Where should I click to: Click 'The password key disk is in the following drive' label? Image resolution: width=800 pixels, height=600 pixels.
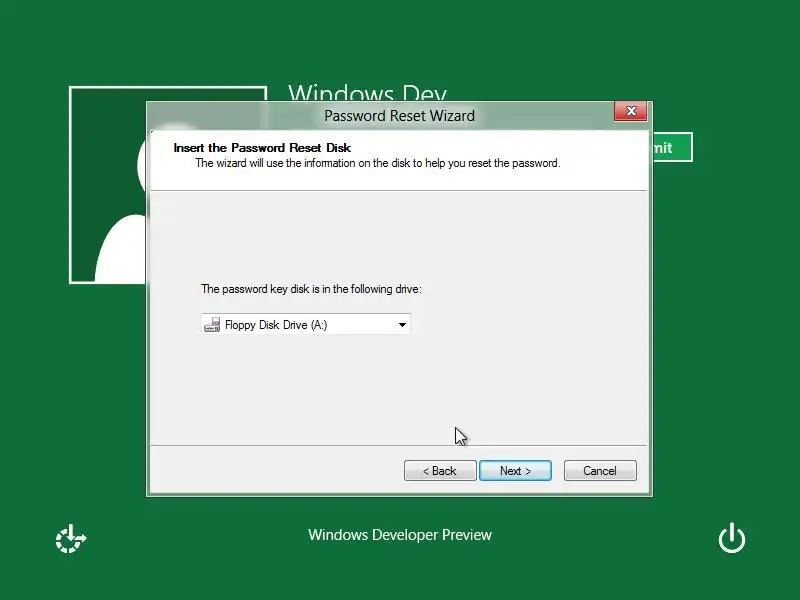[x=311, y=289]
